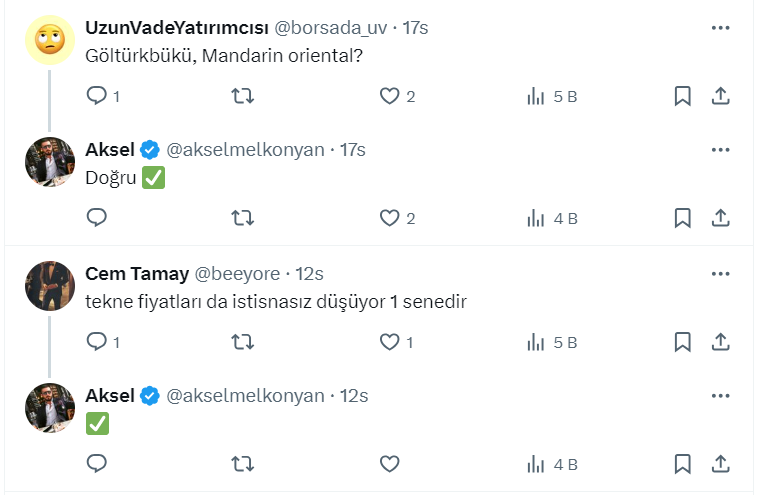
Task: Like Aksel's Doğru reply
Action: [x=390, y=218]
